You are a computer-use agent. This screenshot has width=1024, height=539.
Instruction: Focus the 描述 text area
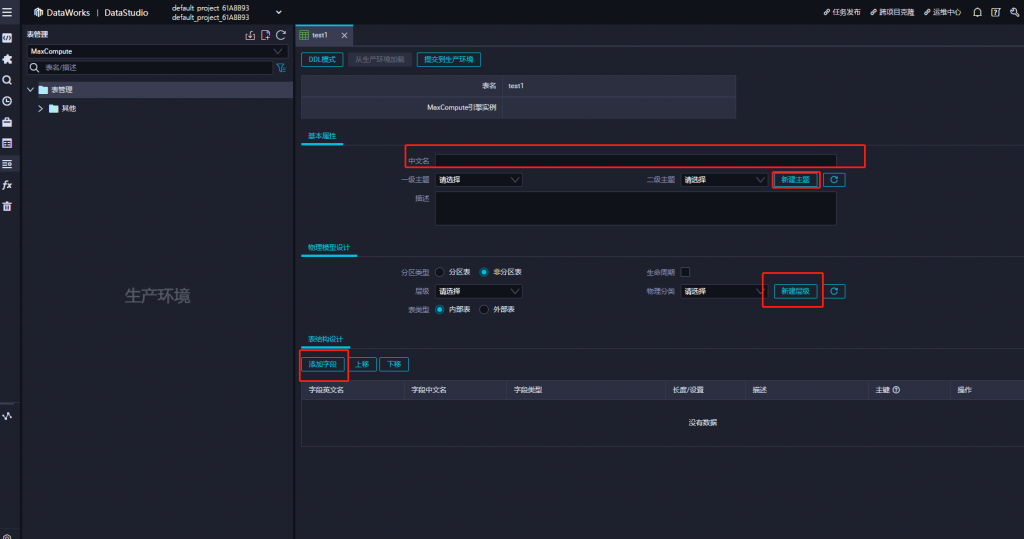tap(635, 208)
